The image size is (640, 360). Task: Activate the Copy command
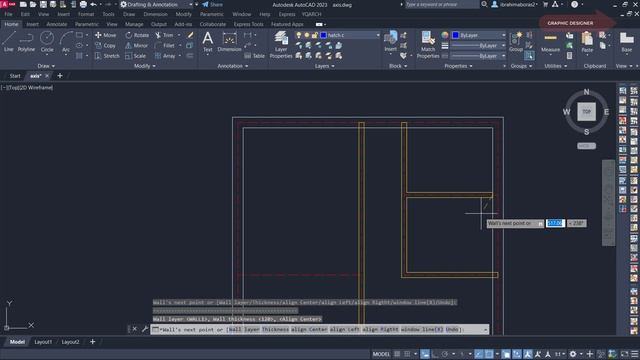click(x=106, y=46)
